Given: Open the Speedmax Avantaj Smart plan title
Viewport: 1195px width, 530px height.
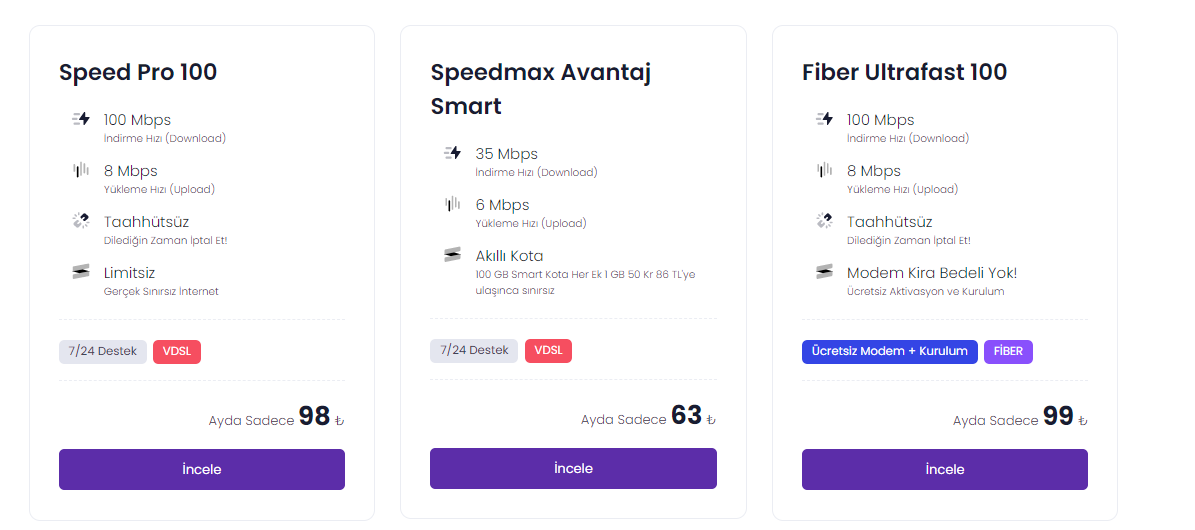Looking at the screenshot, I should tap(541, 89).
